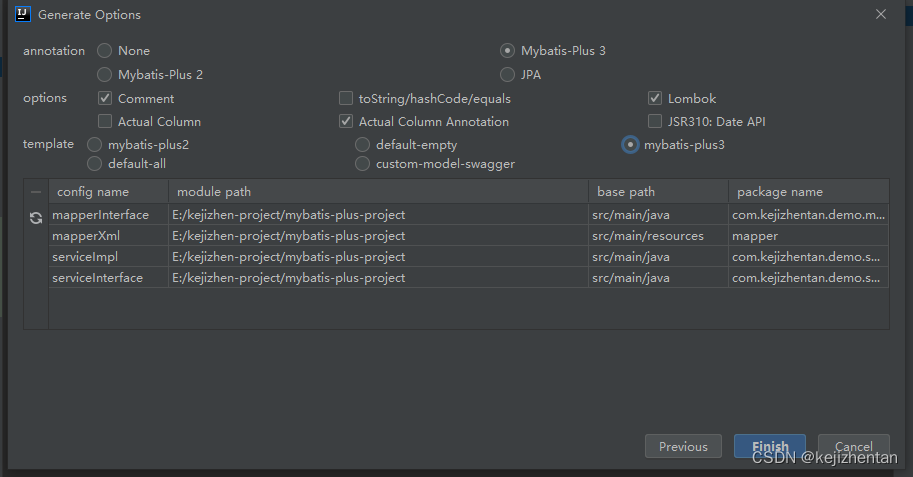Enable the Actual Column checkbox
Image resolution: width=913 pixels, height=477 pixels.
[105, 121]
